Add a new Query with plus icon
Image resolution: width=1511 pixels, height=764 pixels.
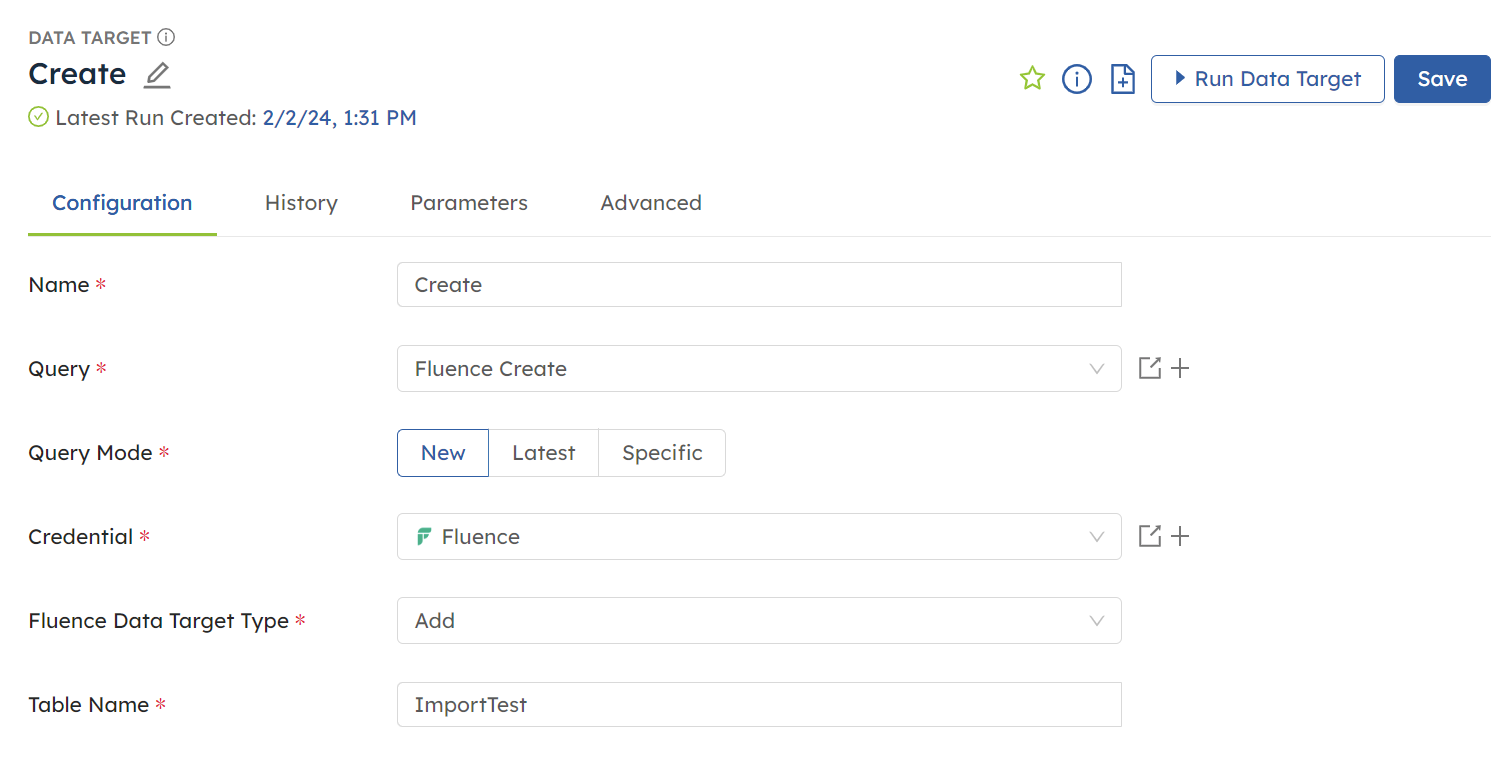point(1180,369)
